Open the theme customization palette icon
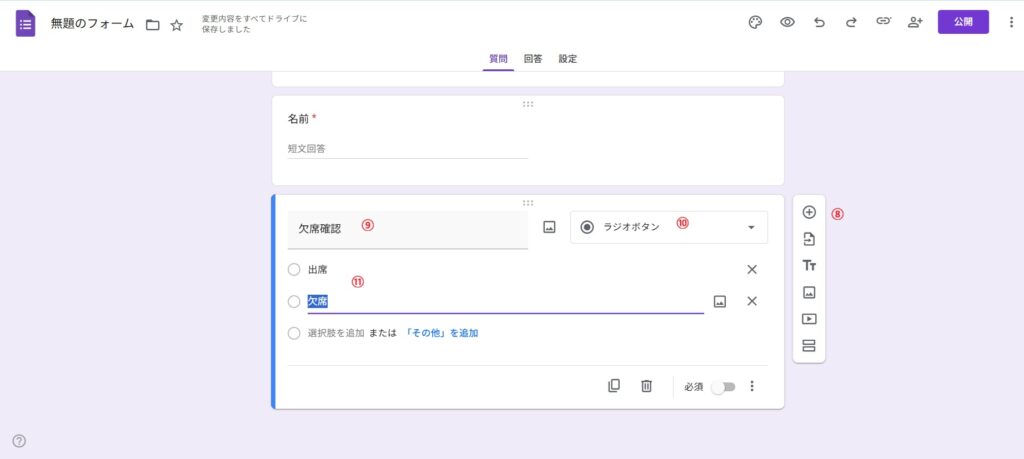Image resolution: width=1024 pixels, height=459 pixels. tap(755, 22)
